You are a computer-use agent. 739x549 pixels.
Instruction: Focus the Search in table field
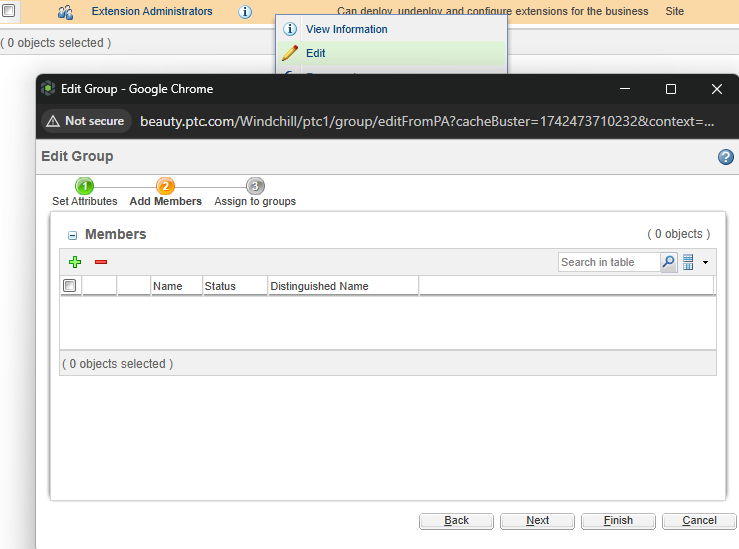(x=609, y=262)
